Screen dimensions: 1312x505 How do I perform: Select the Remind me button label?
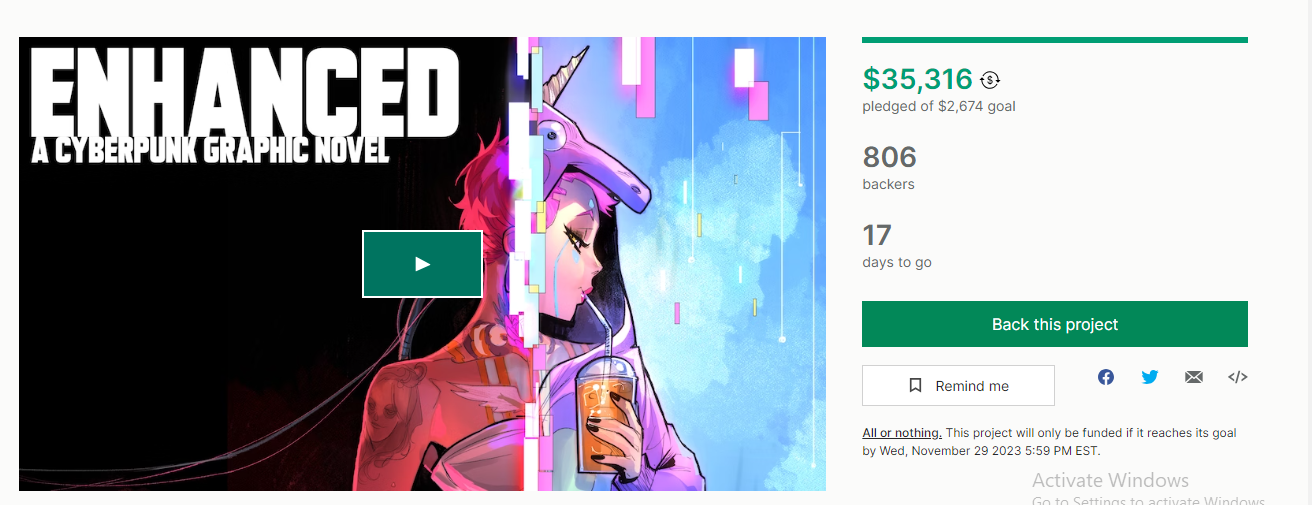[972, 386]
